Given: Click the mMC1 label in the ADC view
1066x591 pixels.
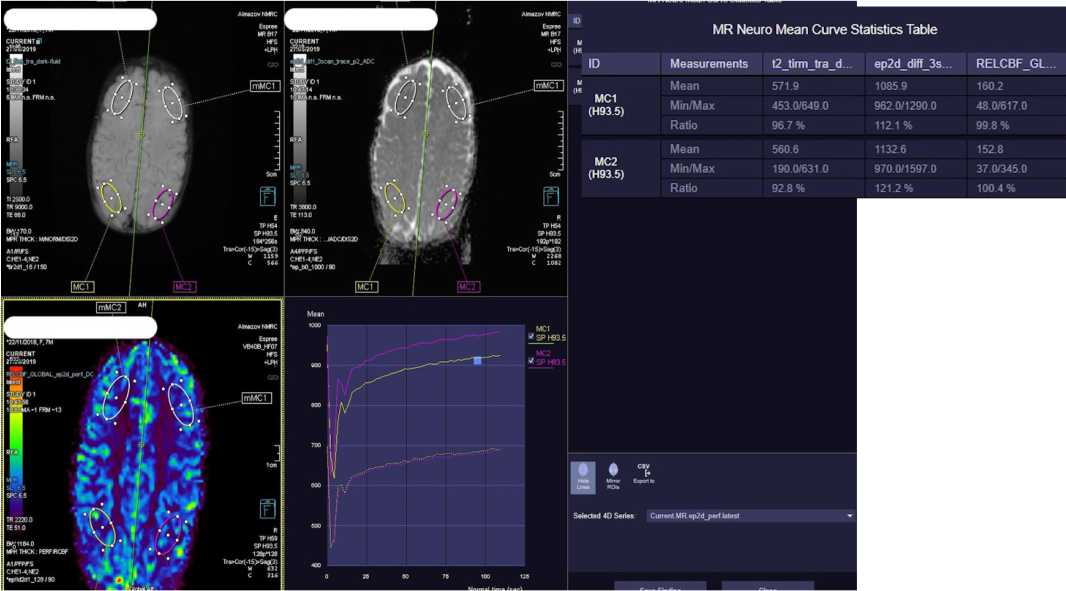Looking at the screenshot, I should point(548,86).
